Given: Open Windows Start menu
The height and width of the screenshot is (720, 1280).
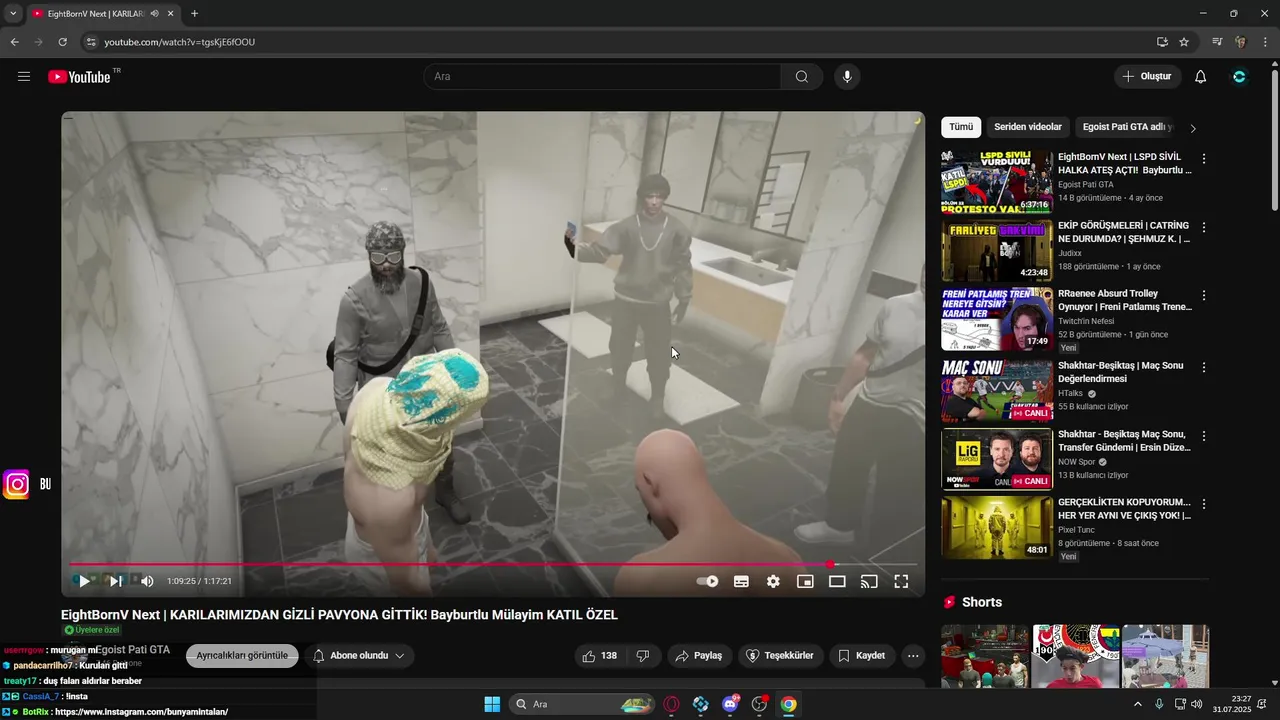Looking at the screenshot, I should point(492,704).
